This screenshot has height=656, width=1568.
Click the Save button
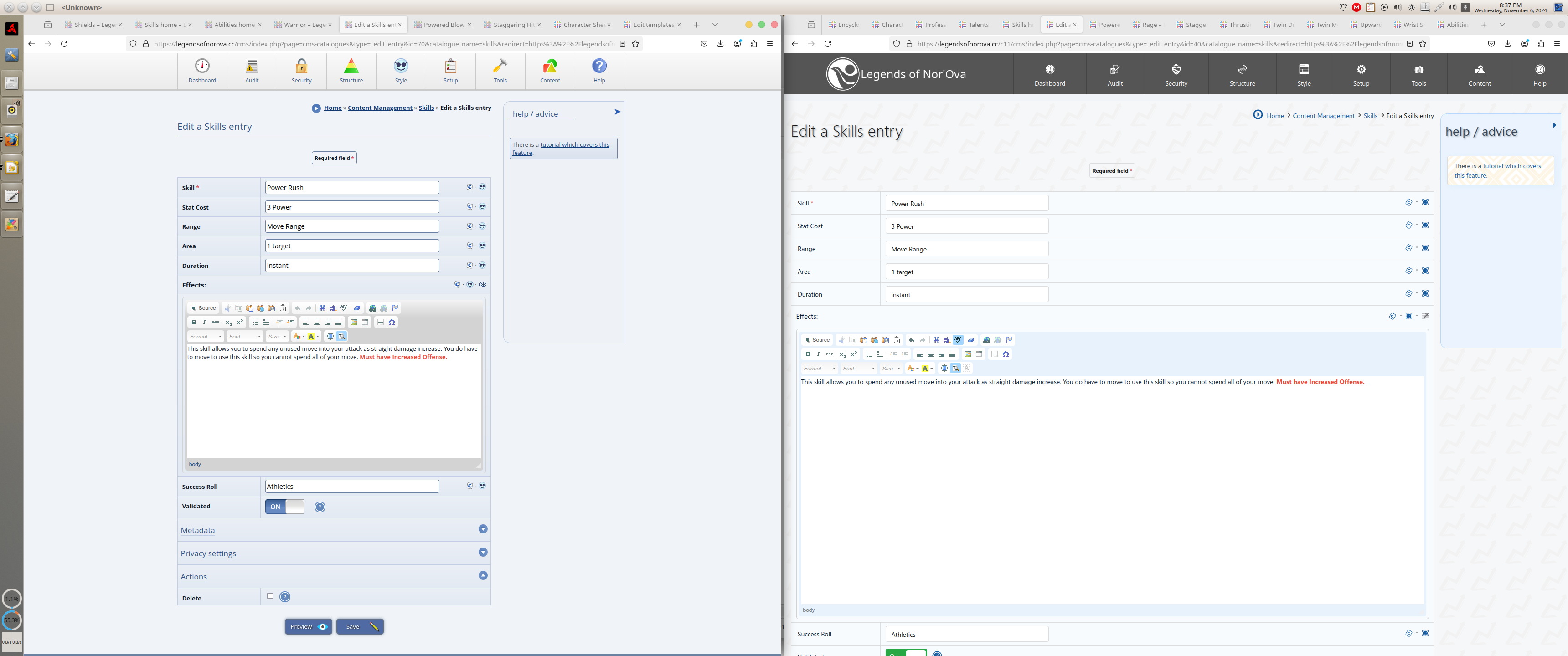click(360, 627)
